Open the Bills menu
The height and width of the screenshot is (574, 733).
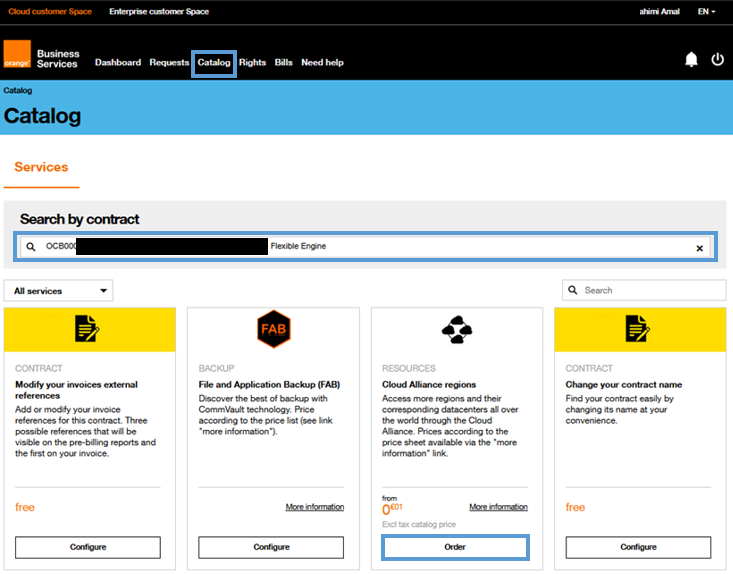pos(283,63)
